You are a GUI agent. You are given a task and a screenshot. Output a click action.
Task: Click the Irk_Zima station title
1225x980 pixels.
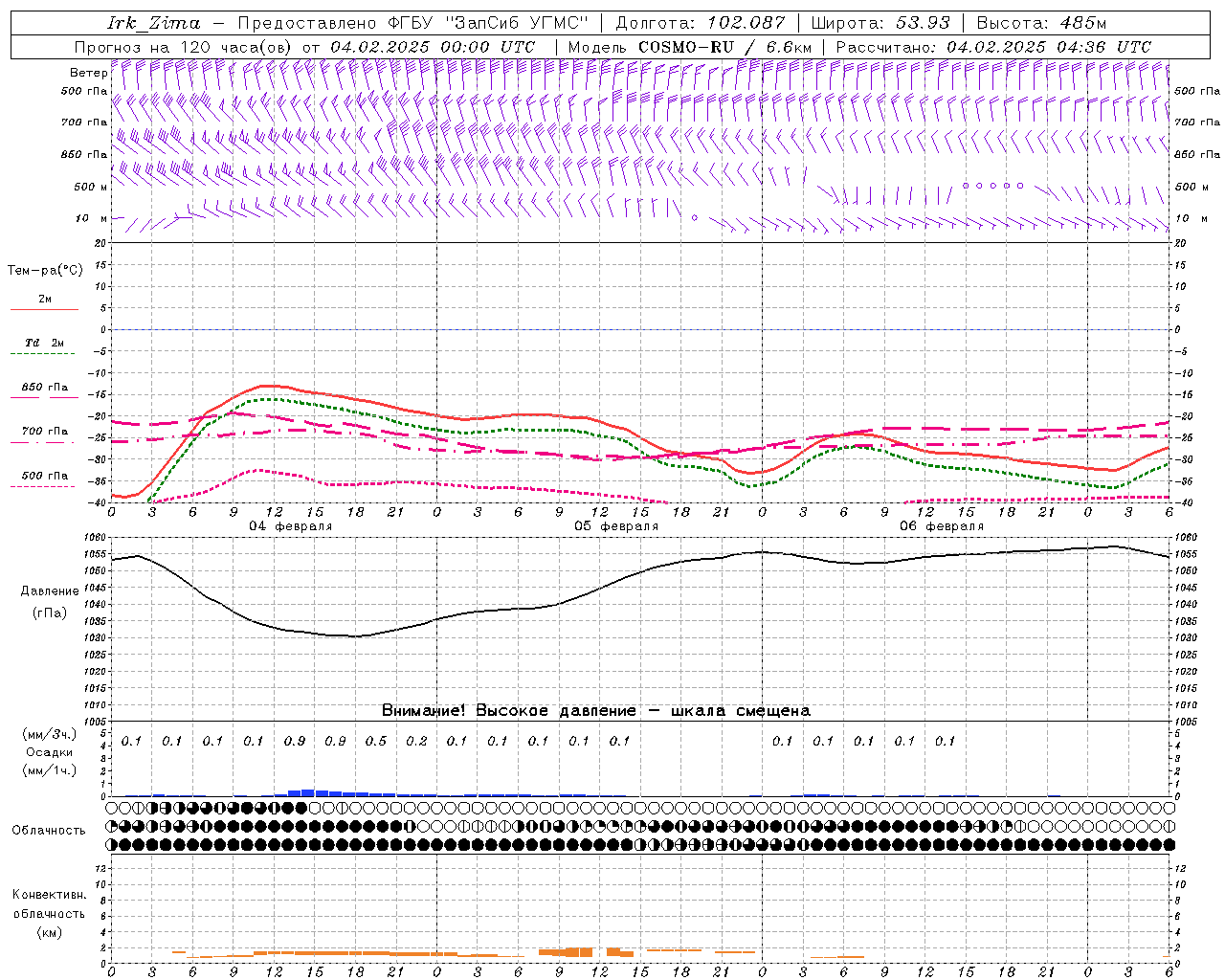(x=154, y=23)
